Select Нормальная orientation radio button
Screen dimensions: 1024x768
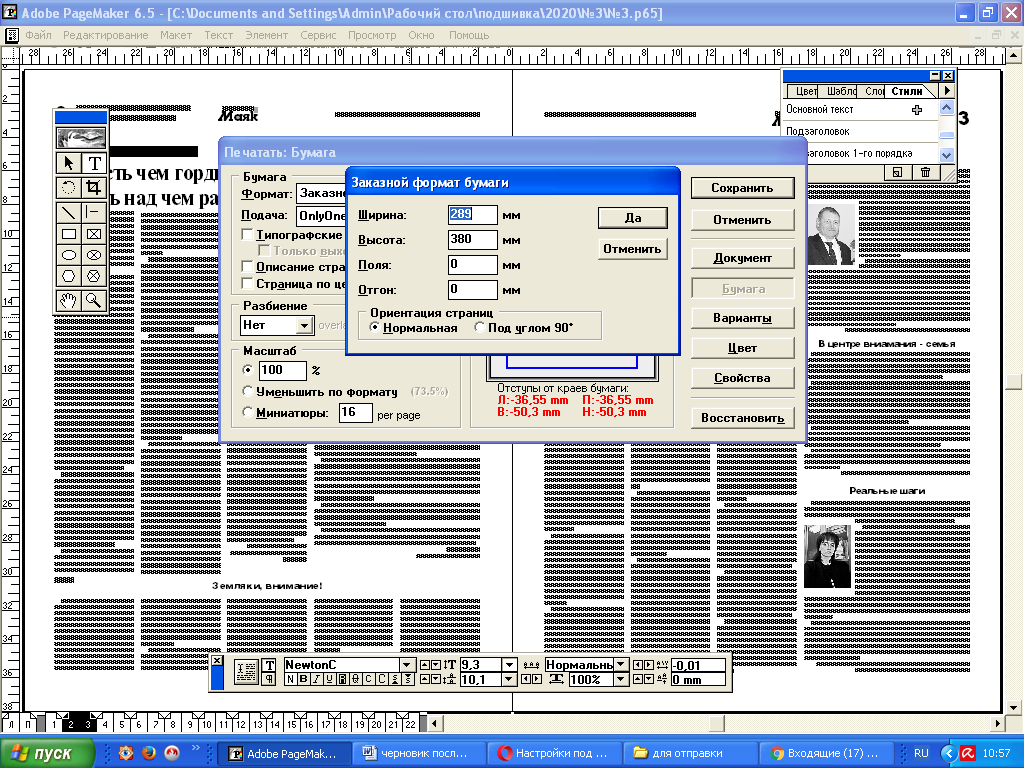pos(374,327)
